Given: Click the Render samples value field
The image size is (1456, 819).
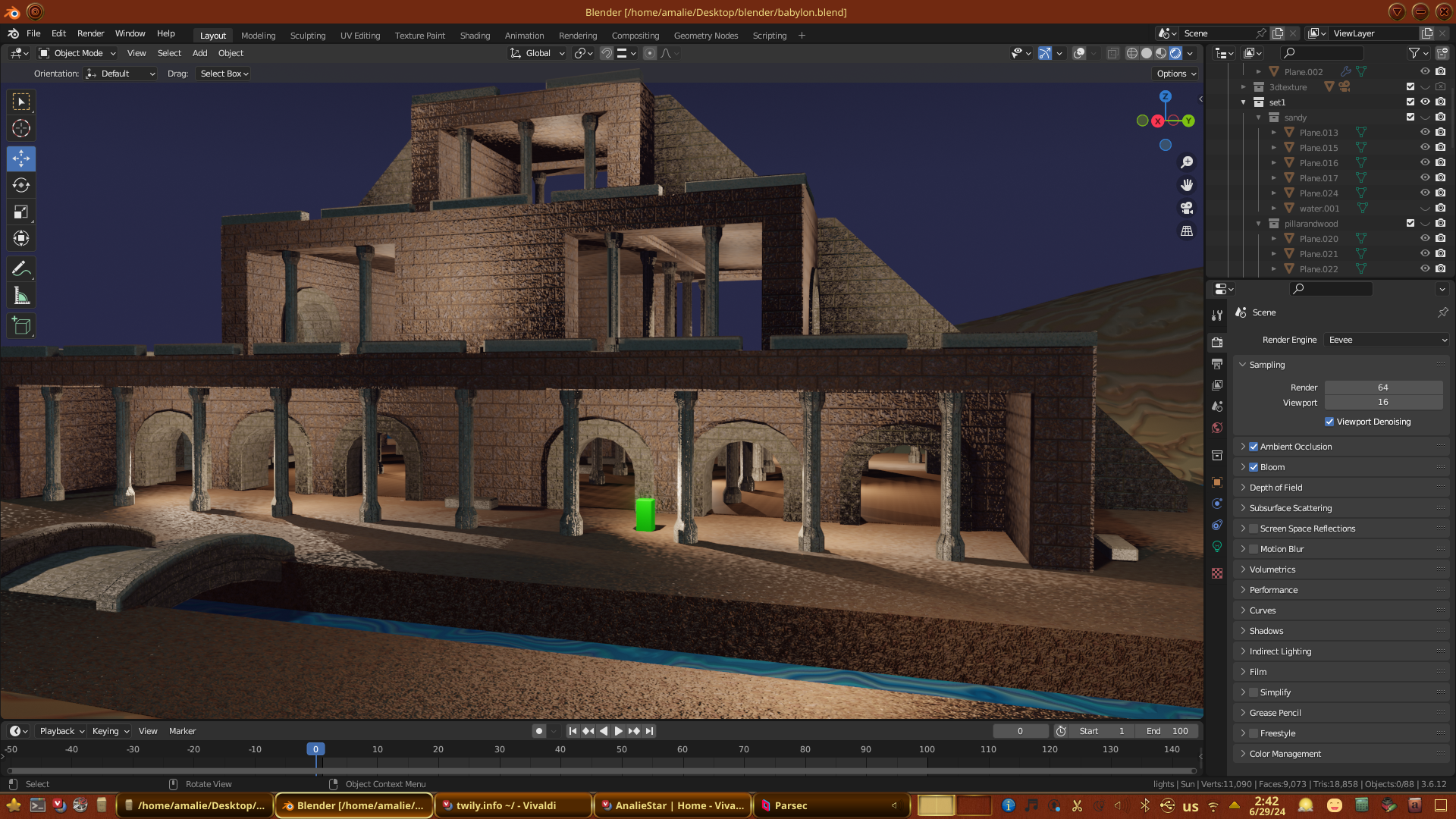Looking at the screenshot, I should [1382, 388].
